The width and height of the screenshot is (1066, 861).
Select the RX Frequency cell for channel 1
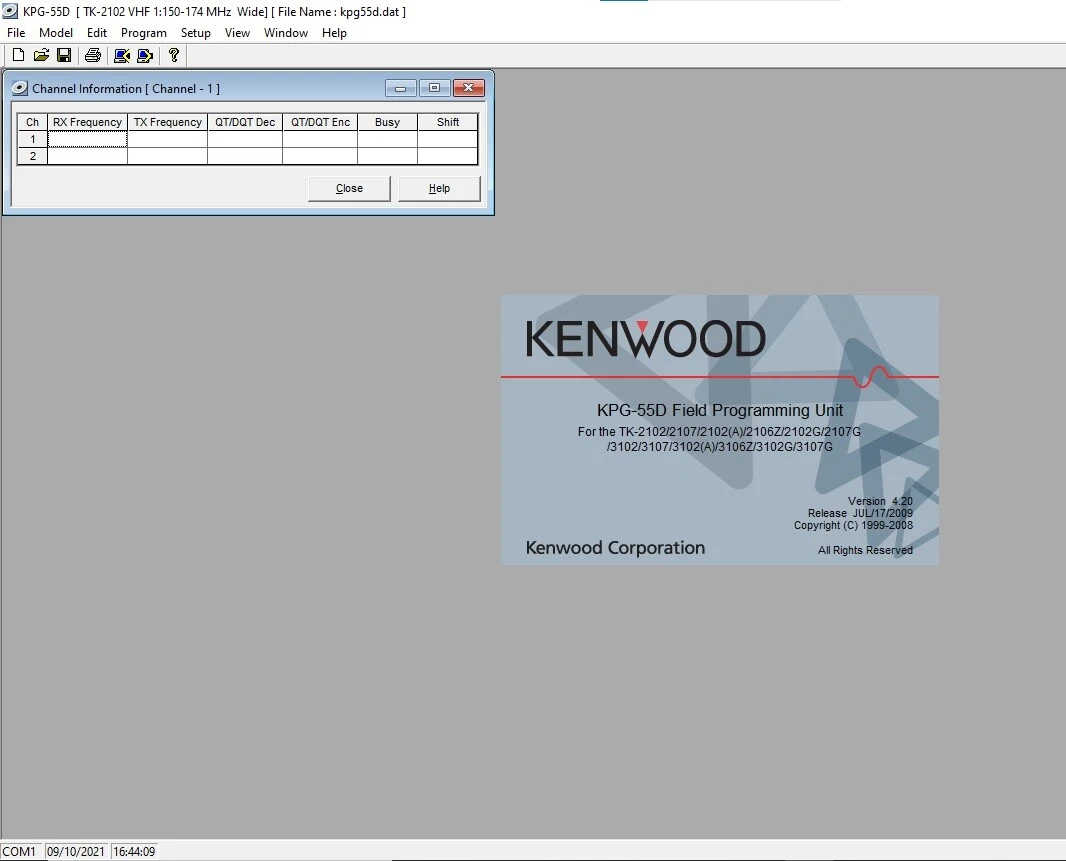coord(87,139)
